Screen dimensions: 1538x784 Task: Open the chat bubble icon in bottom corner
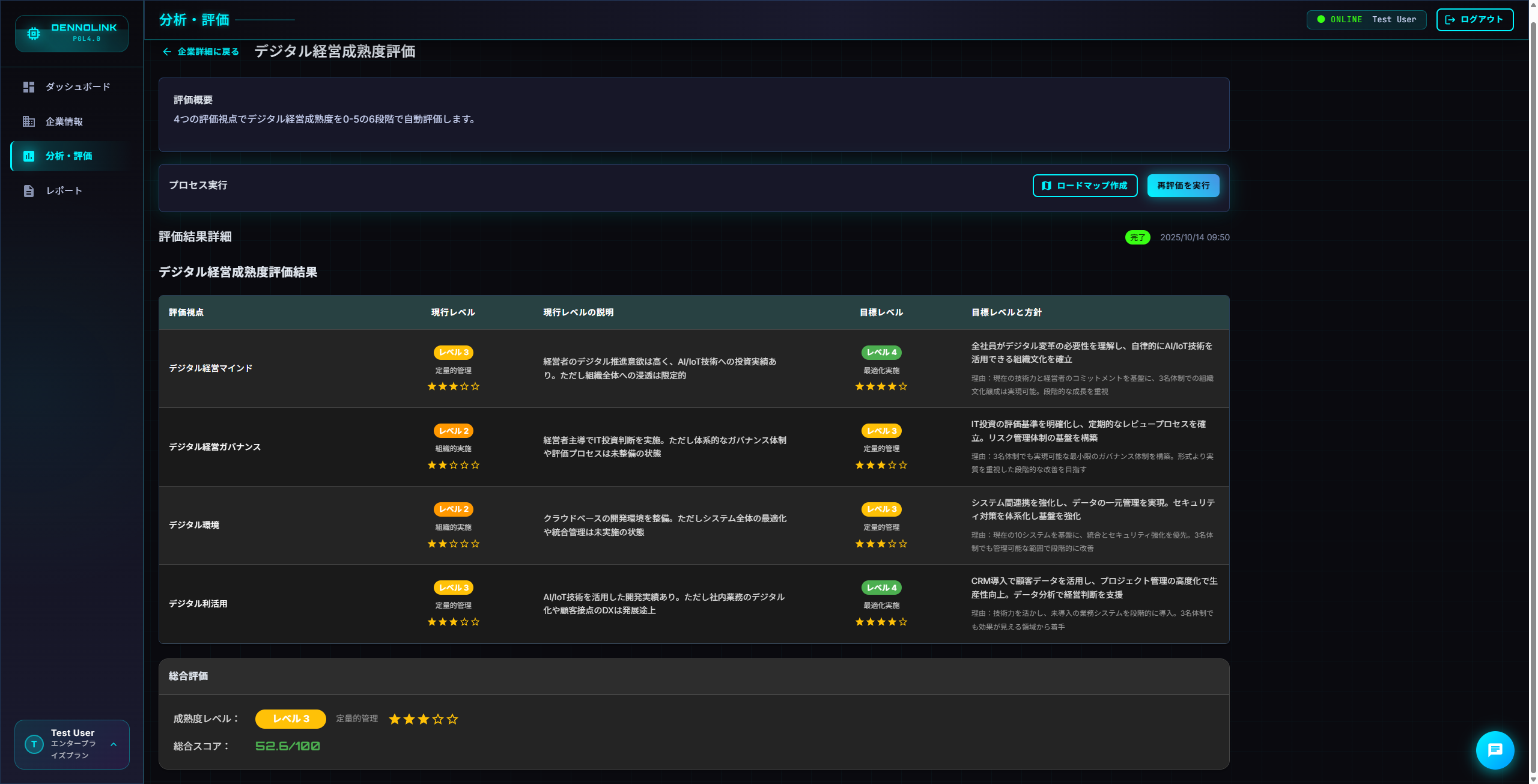1495,750
